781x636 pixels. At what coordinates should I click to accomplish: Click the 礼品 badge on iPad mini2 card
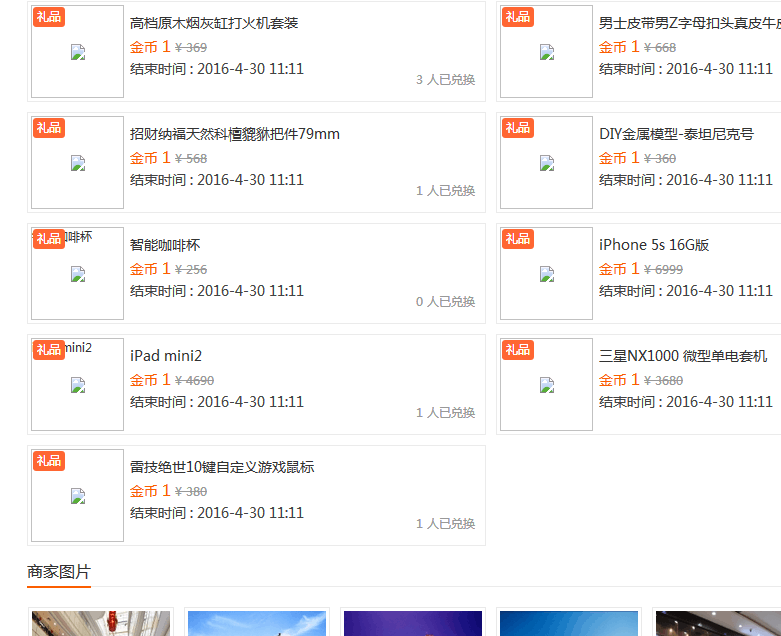coord(49,350)
